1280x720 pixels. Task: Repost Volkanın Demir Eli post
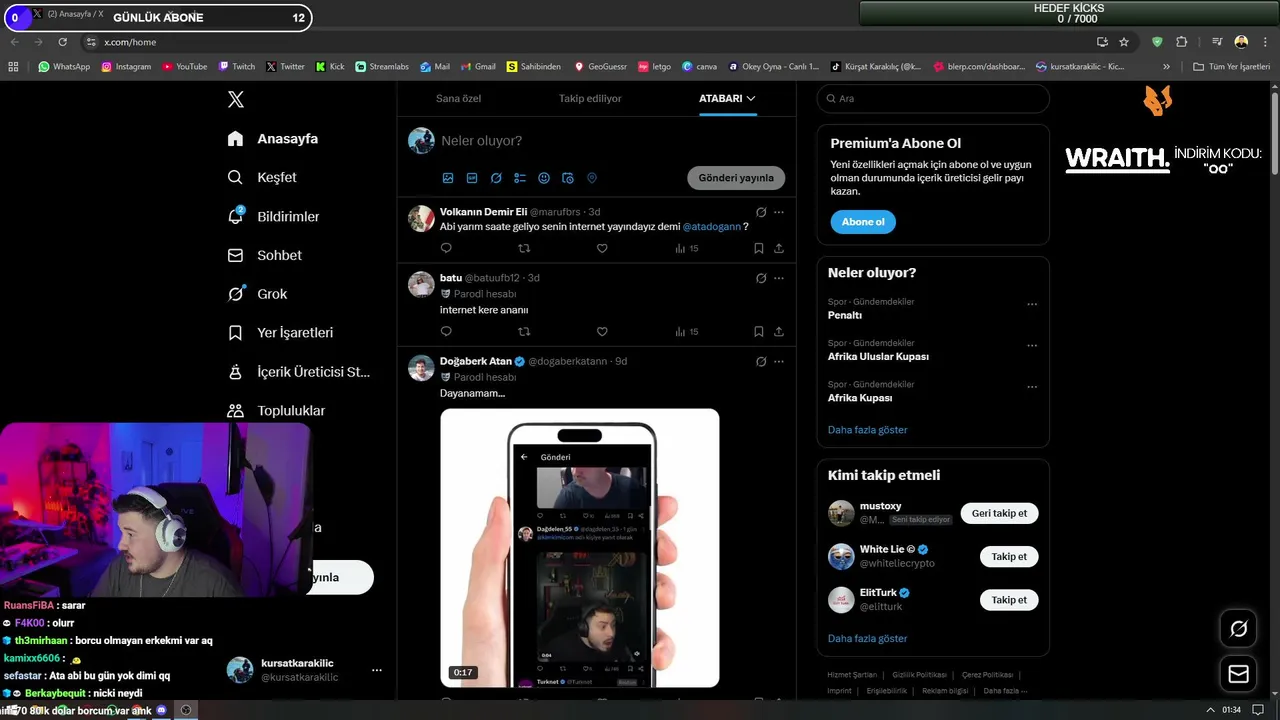pos(524,248)
